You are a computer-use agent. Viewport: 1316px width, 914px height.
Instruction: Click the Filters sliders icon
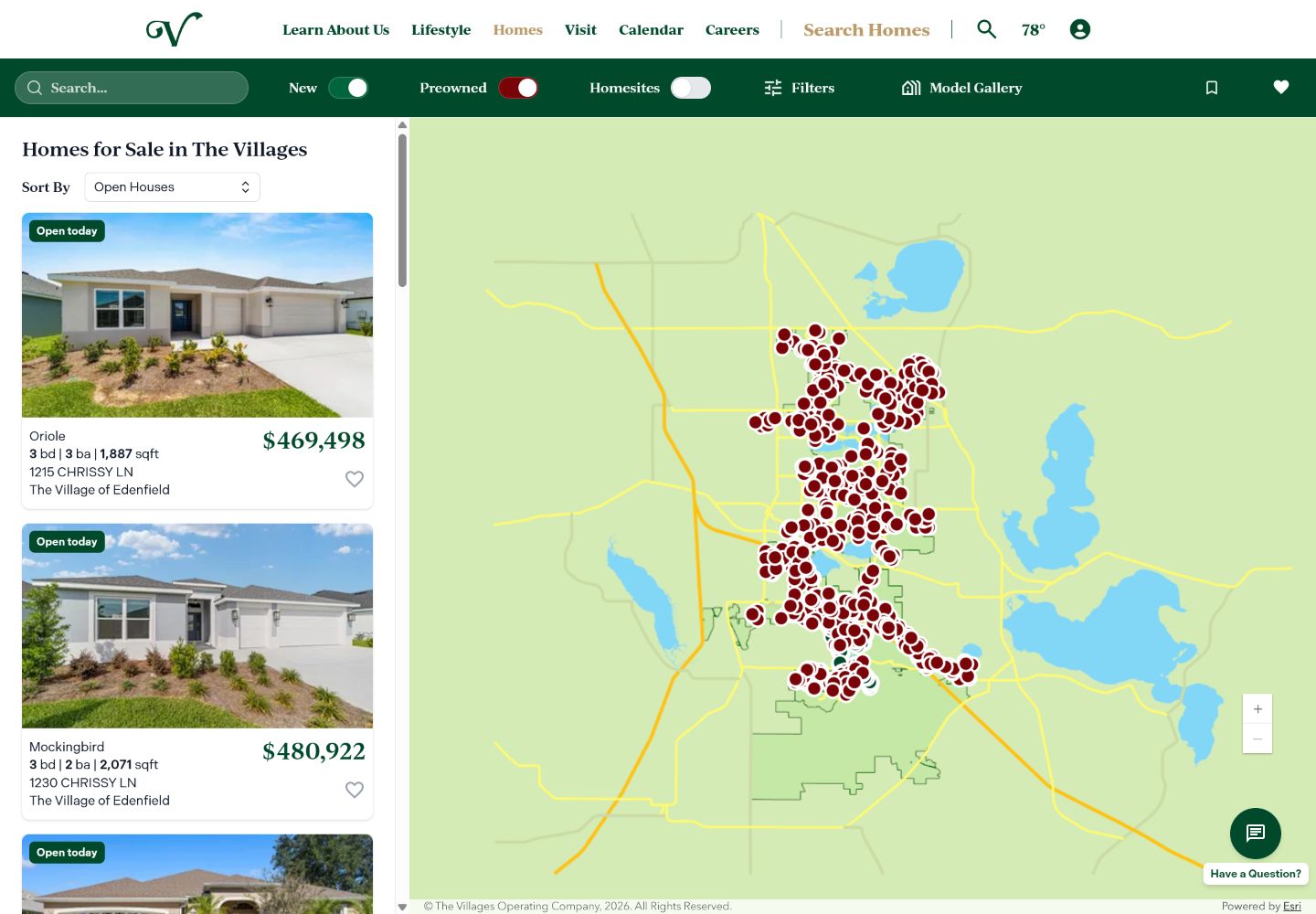(x=773, y=88)
